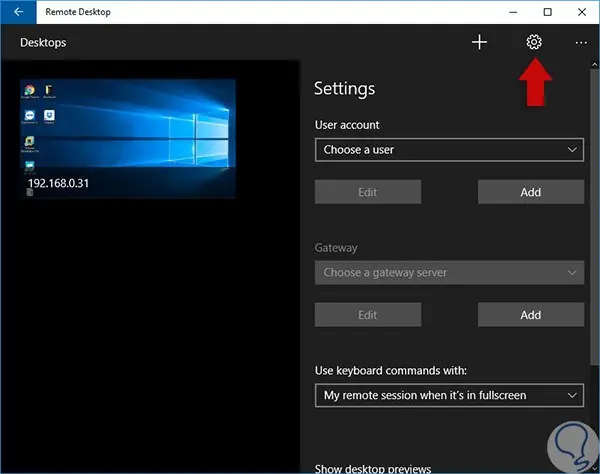600x474 pixels.
Task: Open the 192.168.0.31 desktop thumbnail
Action: pyautogui.click(x=127, y=139)
